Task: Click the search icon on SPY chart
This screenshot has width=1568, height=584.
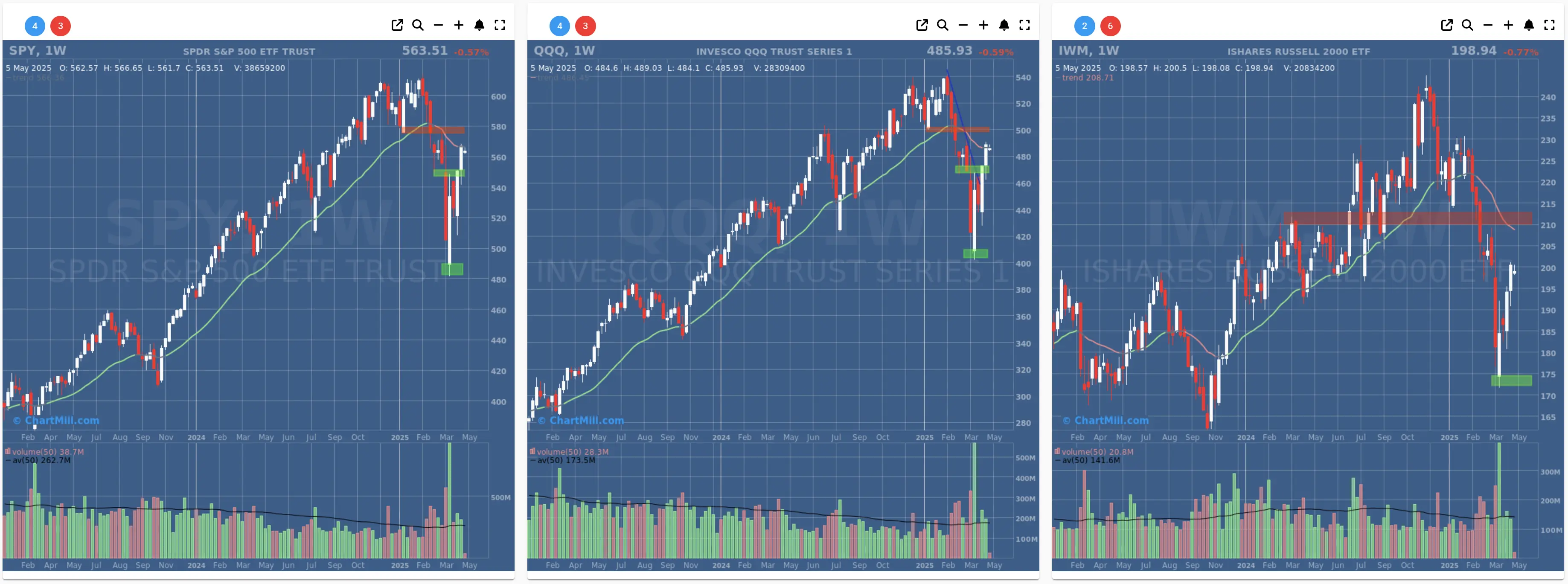Action: (x=418, y=25)
